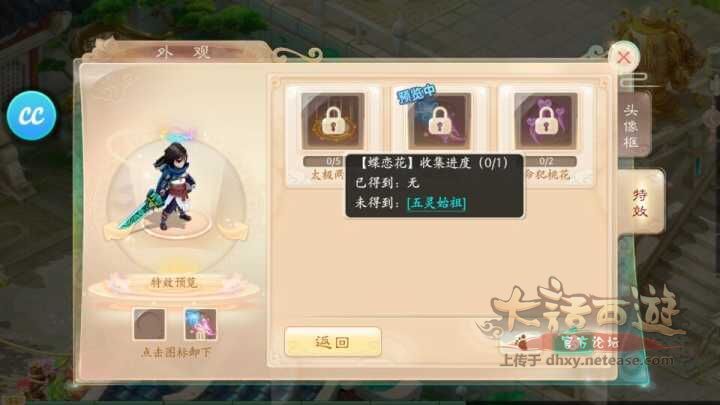The image size is (720, 405).
Task: Select the locked 太极两仪 effect icon
Action: point(333,121)
